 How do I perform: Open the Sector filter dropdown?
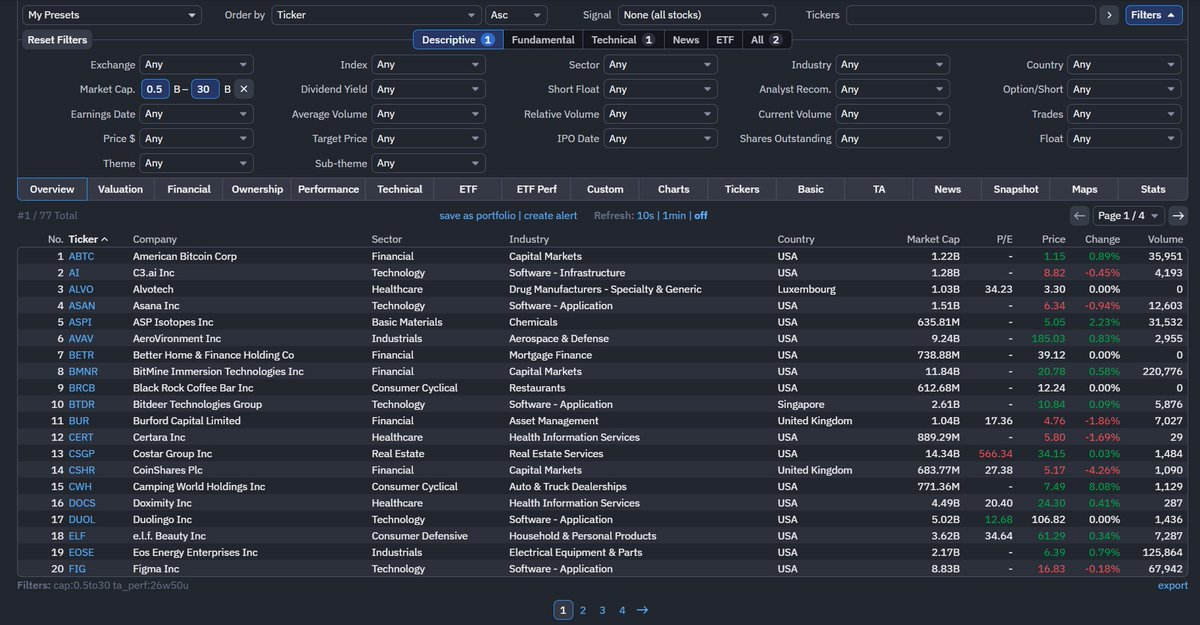click(661, 64)
